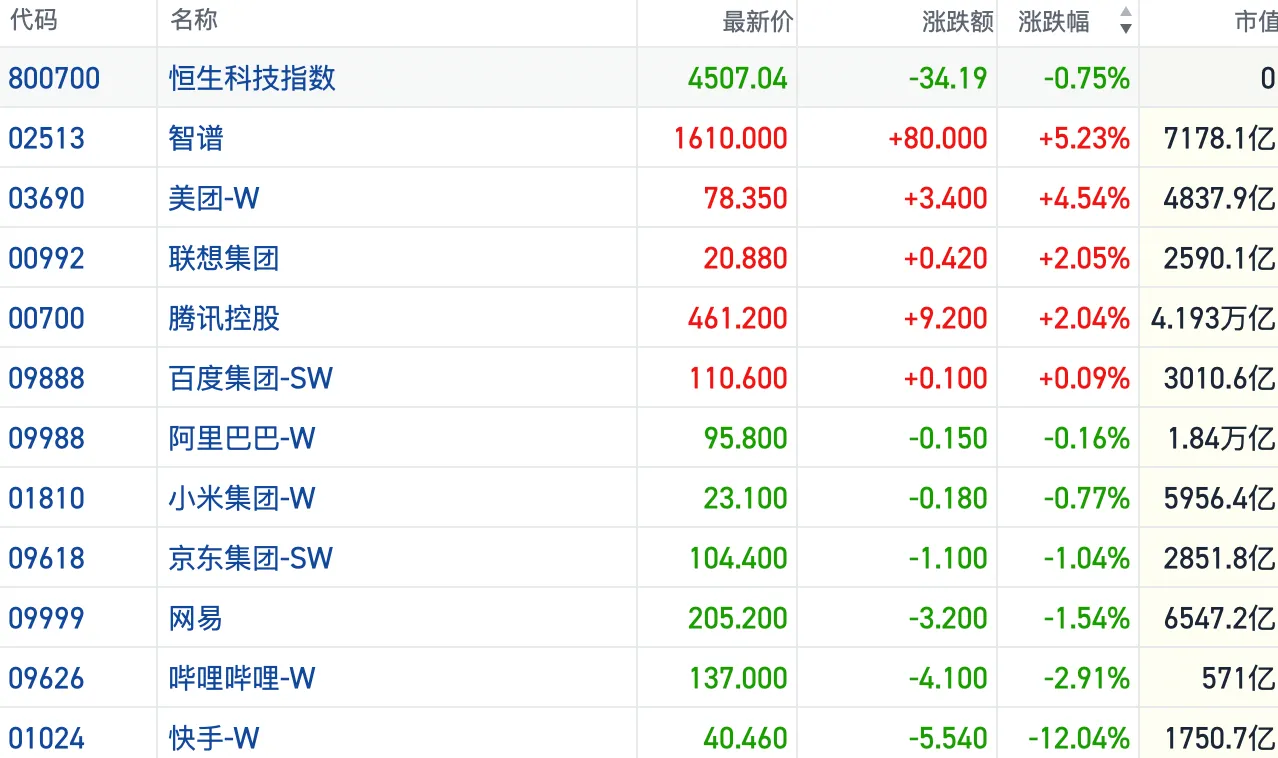This screenshot has height=758, width=1278.
Task: Open stock 快手-W
Action: coord(214,738)
